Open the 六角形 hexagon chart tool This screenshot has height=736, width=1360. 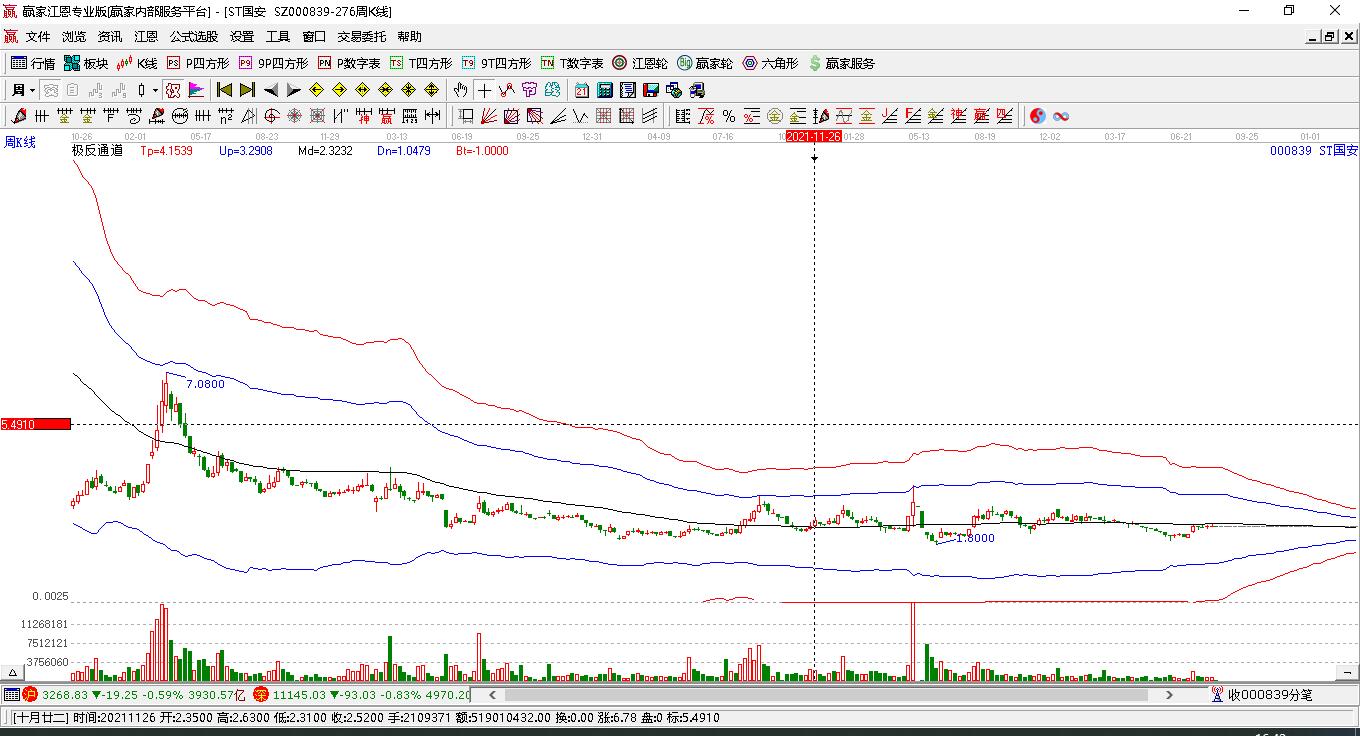[x=769, y=63]
